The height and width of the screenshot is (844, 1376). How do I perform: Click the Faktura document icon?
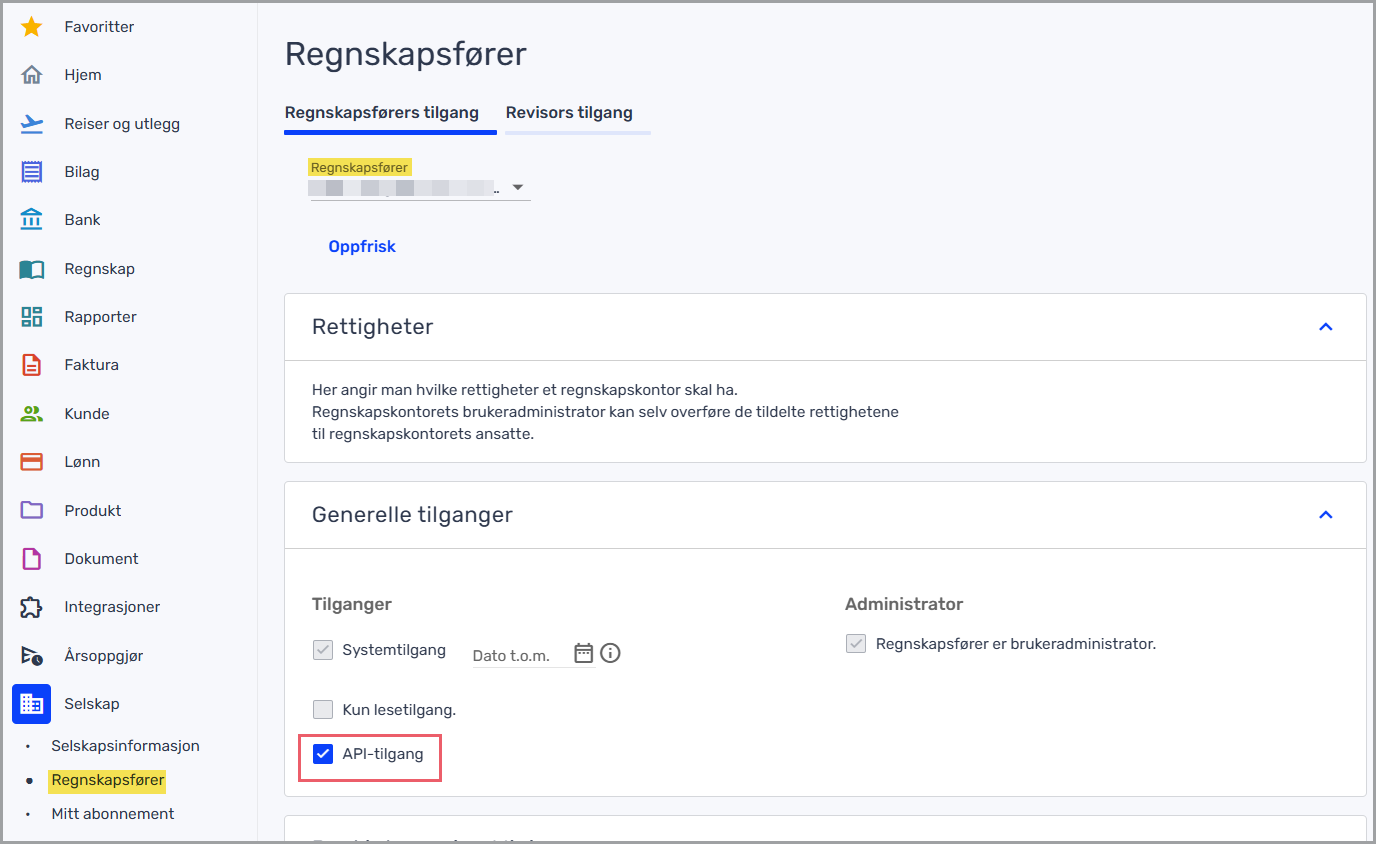point(32,365)
